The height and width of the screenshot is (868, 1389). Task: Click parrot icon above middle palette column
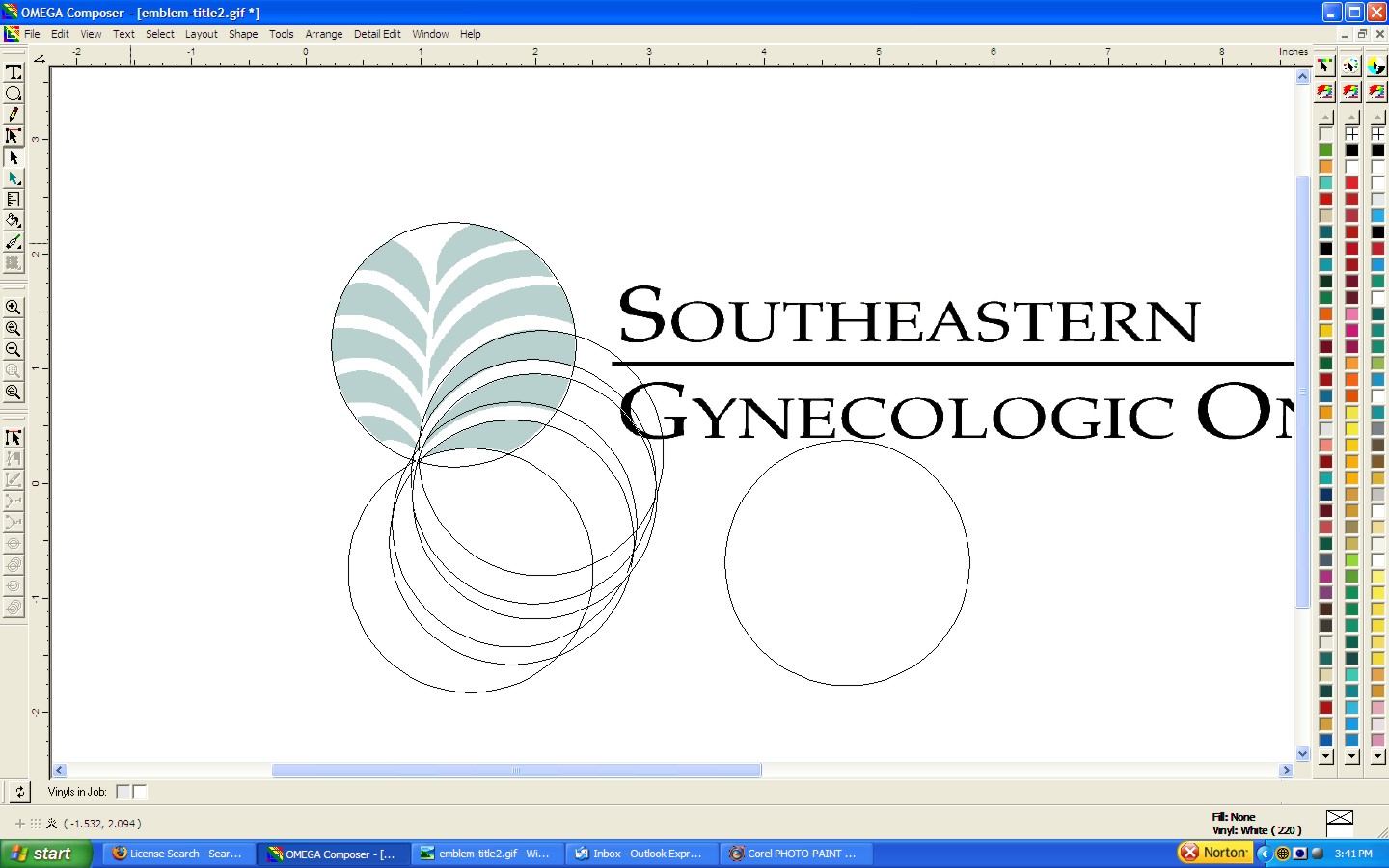(1350, 92)
